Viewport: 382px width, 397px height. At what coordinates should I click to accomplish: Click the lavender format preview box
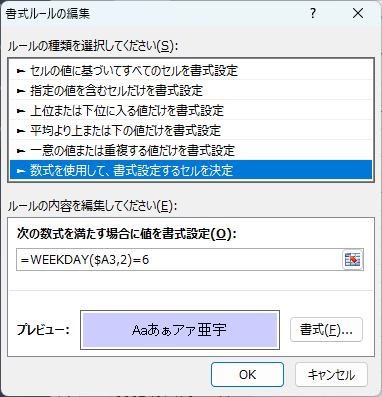(x=180, y=330)
